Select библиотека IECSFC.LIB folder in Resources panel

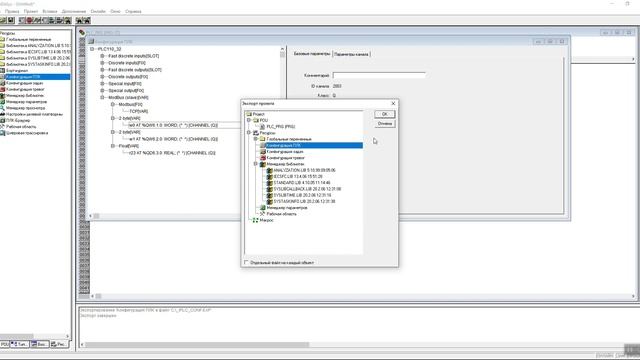click(38, 52)
